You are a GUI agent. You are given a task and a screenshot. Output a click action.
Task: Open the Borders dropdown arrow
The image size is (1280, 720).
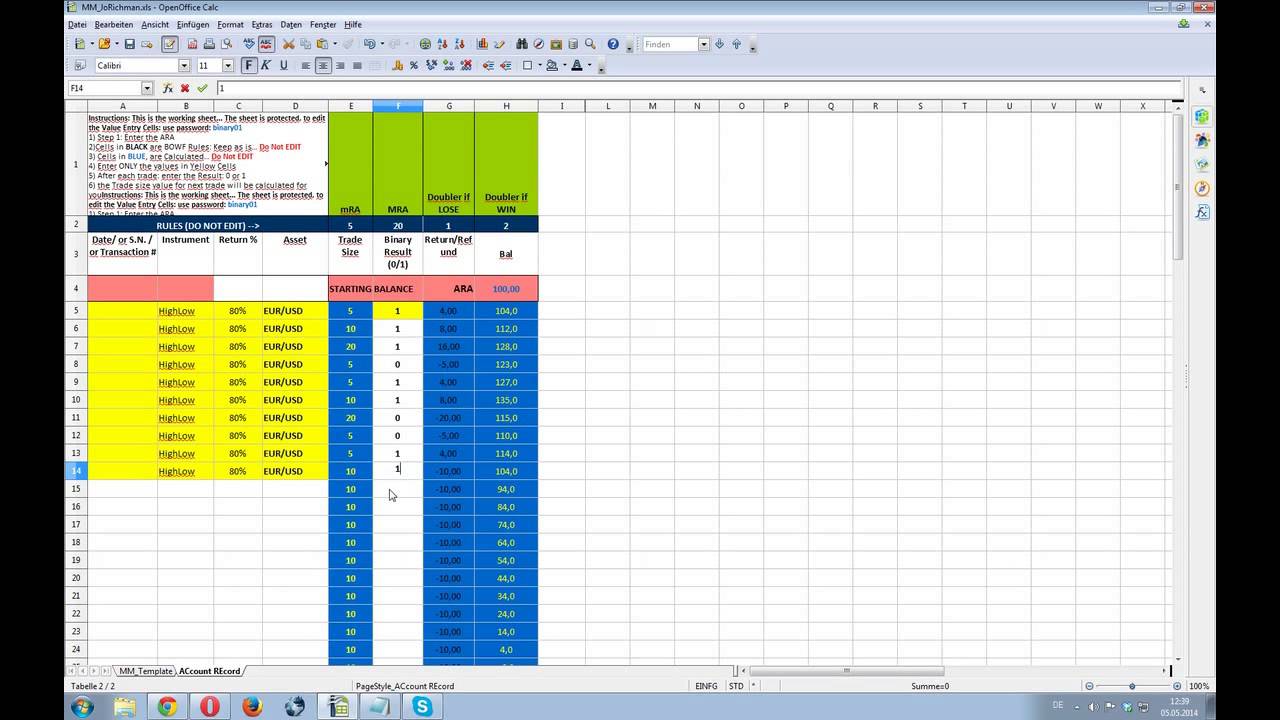(x=540, y=65)
